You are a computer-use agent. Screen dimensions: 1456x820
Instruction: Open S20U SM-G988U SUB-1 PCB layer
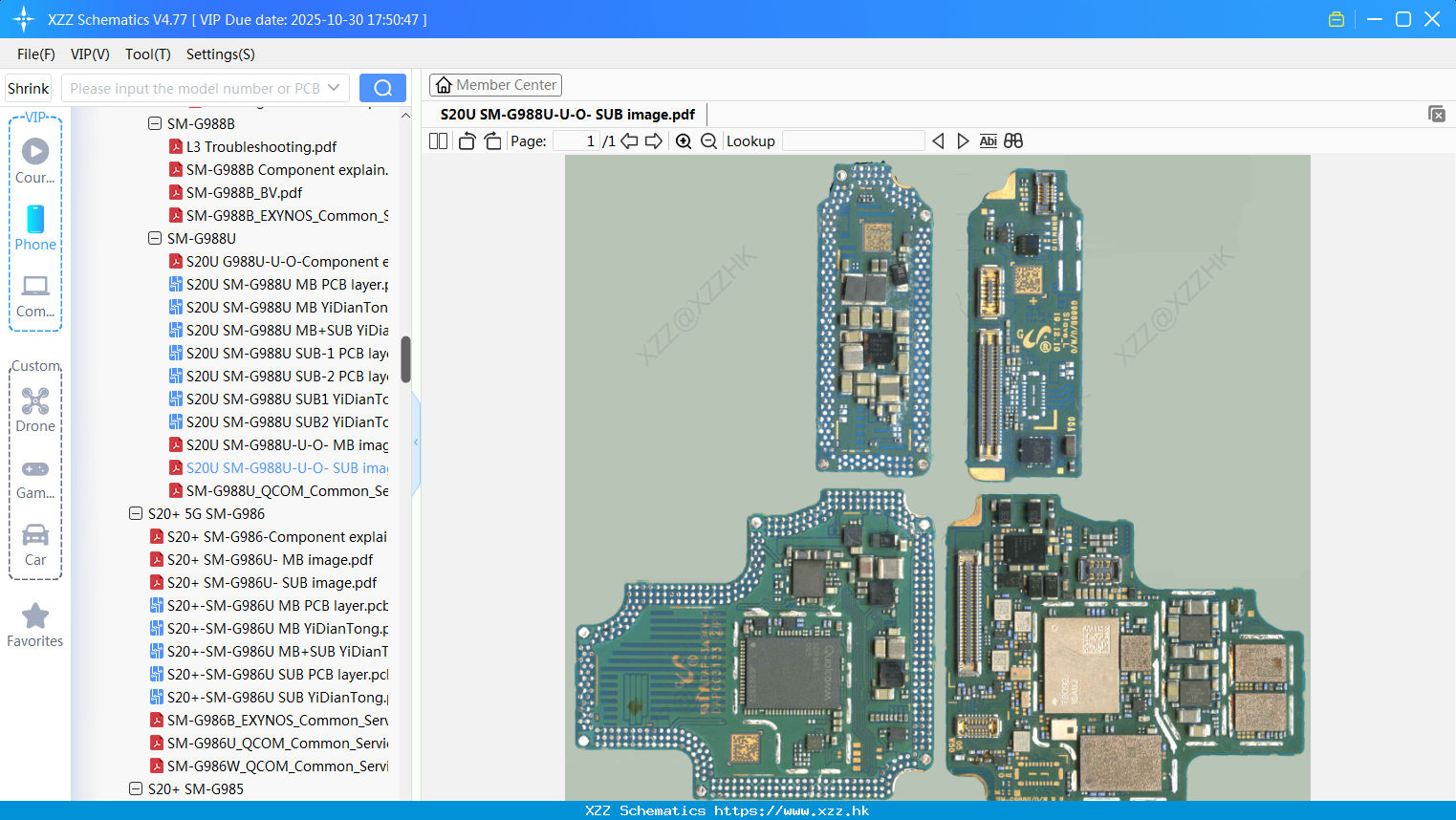tap(287, 353)
